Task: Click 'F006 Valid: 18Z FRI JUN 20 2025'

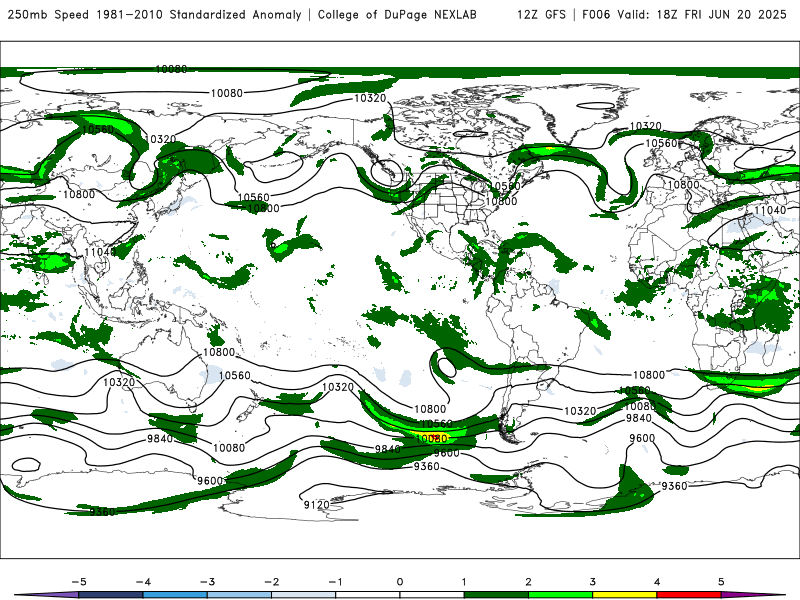Action: 684,15
